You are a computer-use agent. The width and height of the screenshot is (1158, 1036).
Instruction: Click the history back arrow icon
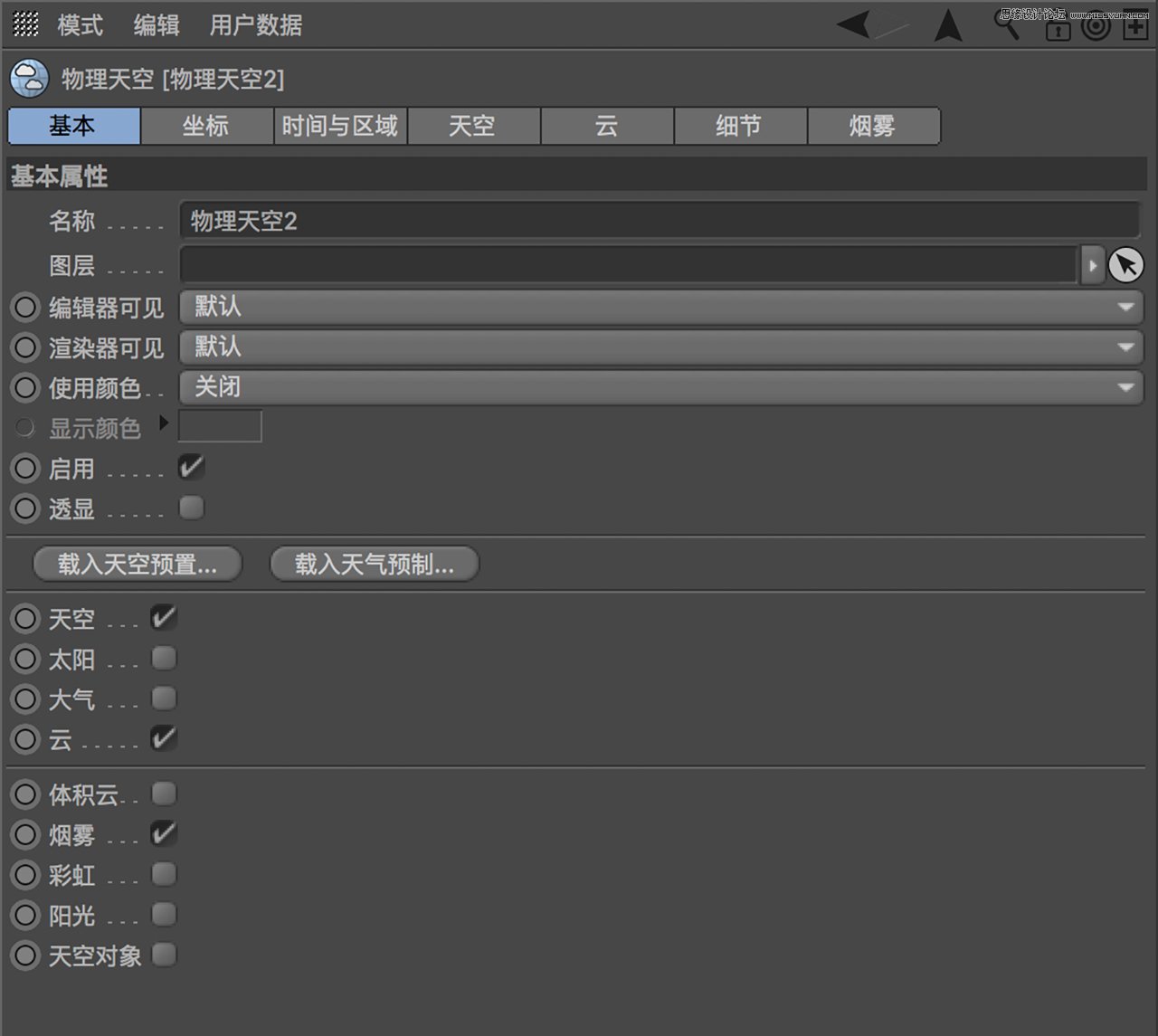[851, 26]
